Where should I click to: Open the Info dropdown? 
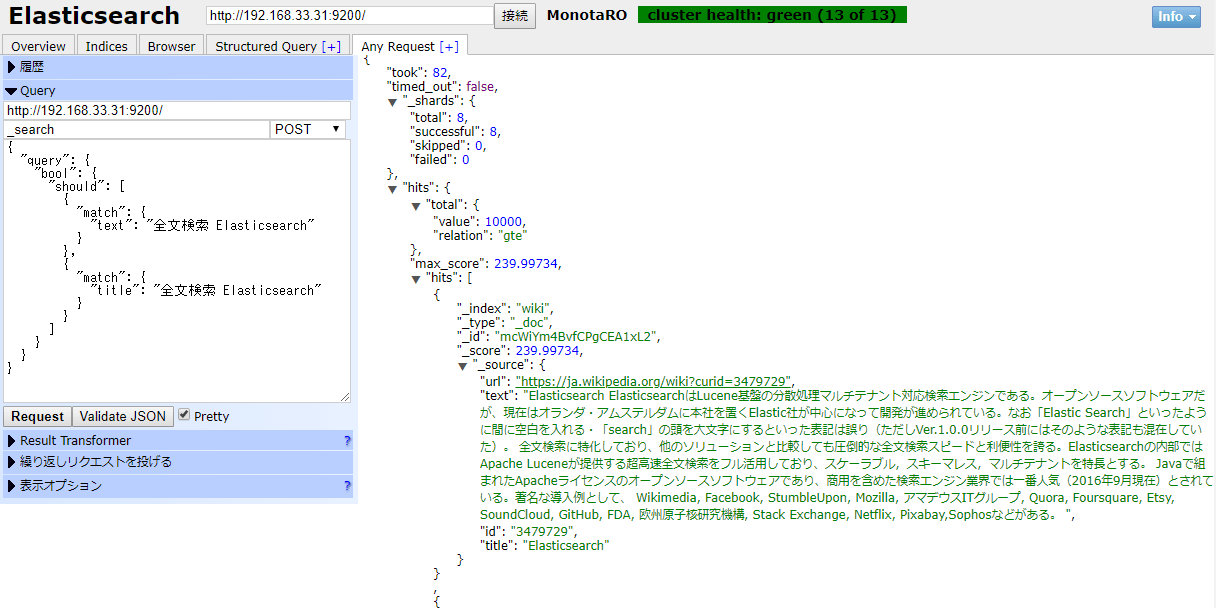tap(1176, 16)
